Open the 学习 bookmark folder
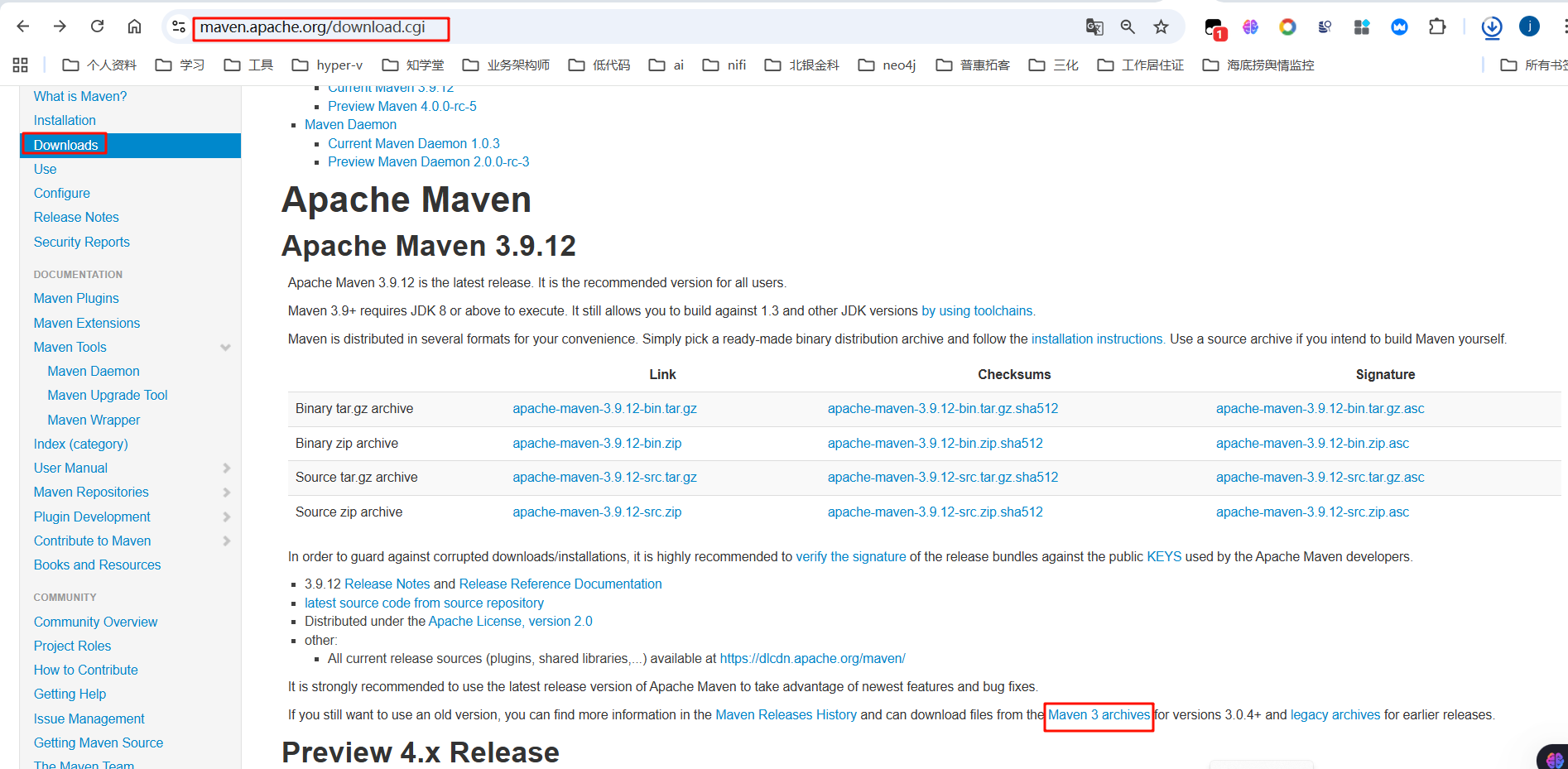The image size is (1568, 769). coord(180,65)
